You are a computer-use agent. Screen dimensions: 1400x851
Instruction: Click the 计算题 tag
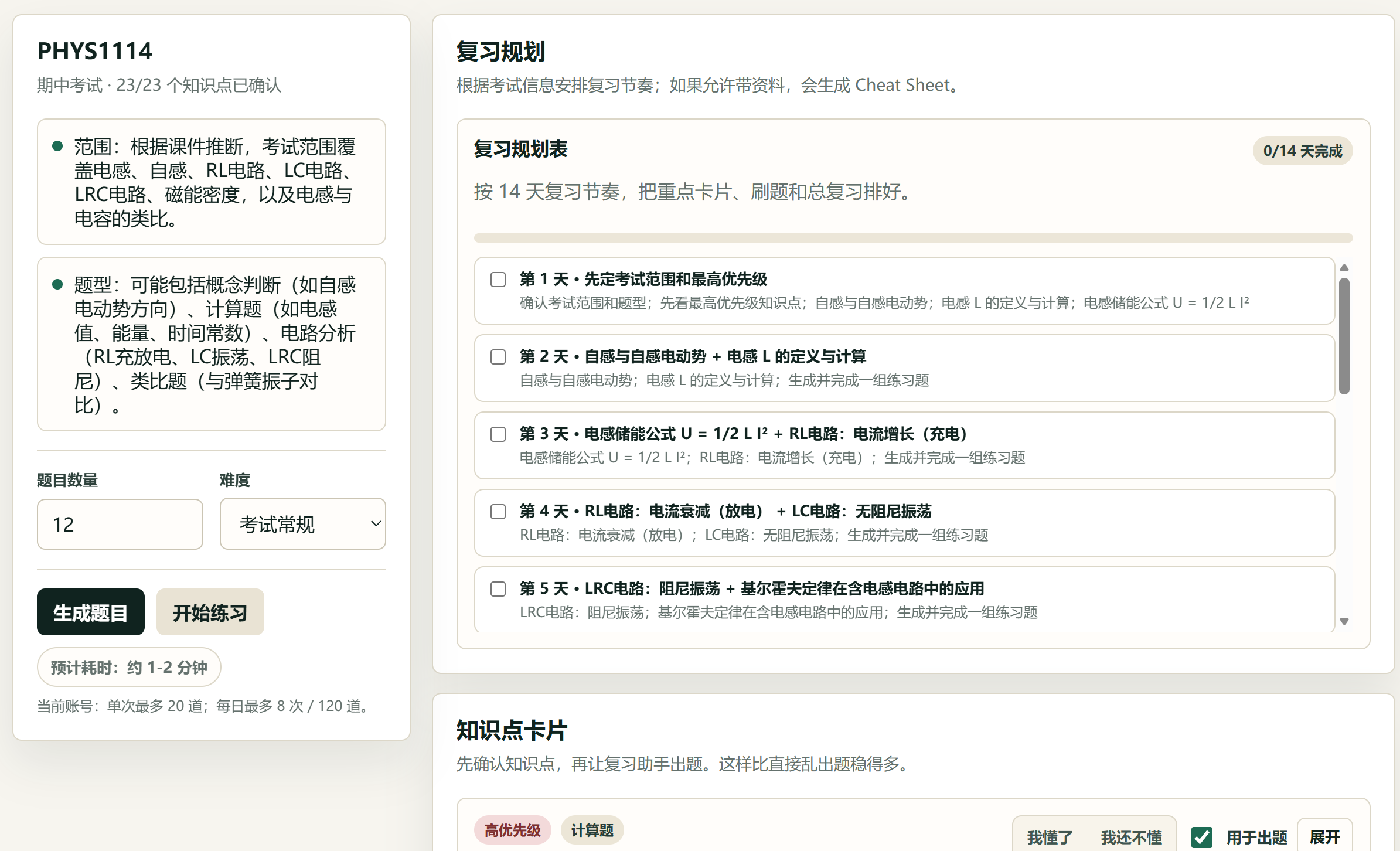[x=592, y=830]
